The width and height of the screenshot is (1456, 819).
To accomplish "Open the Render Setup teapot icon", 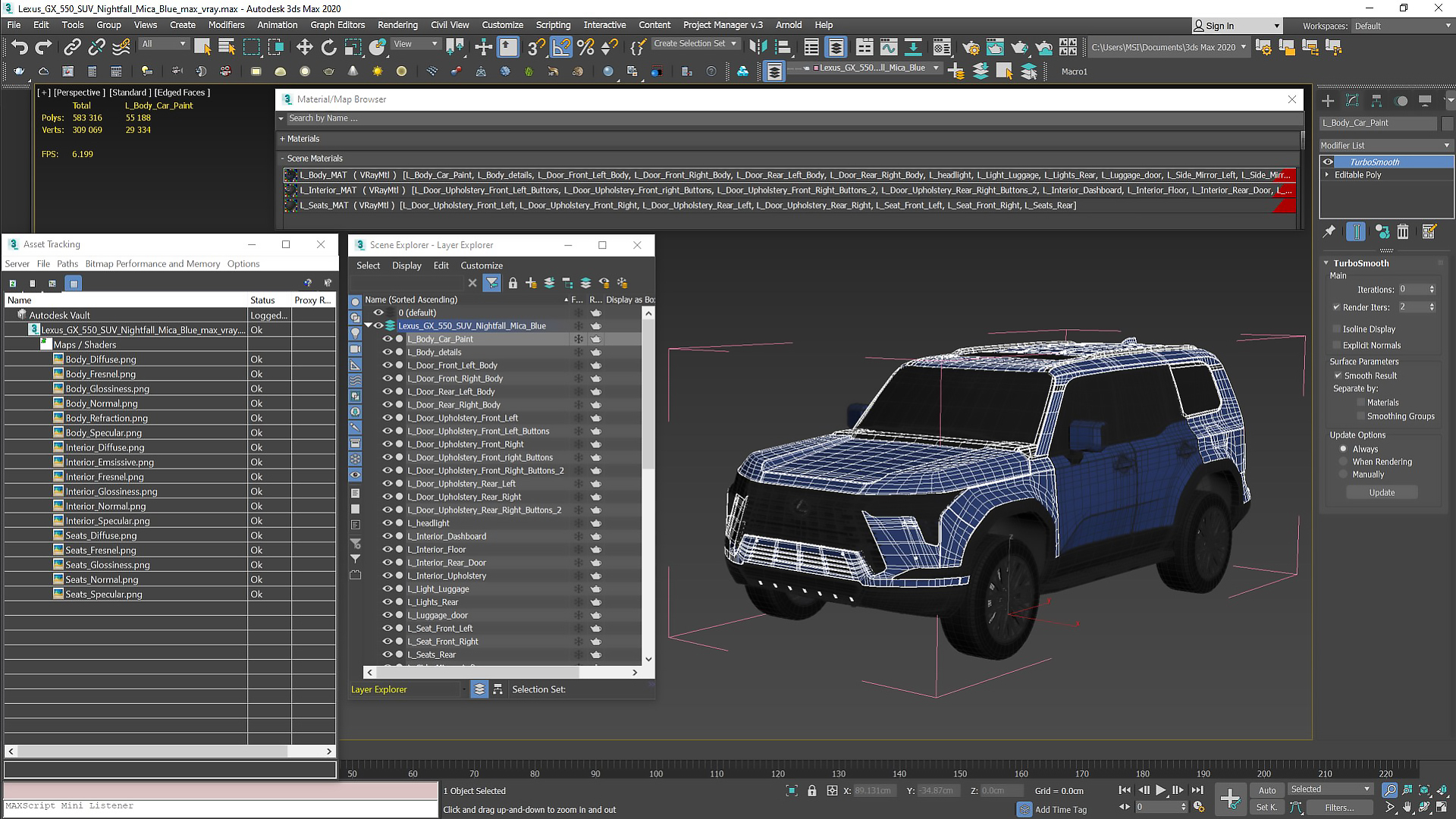I will (971, 47).
